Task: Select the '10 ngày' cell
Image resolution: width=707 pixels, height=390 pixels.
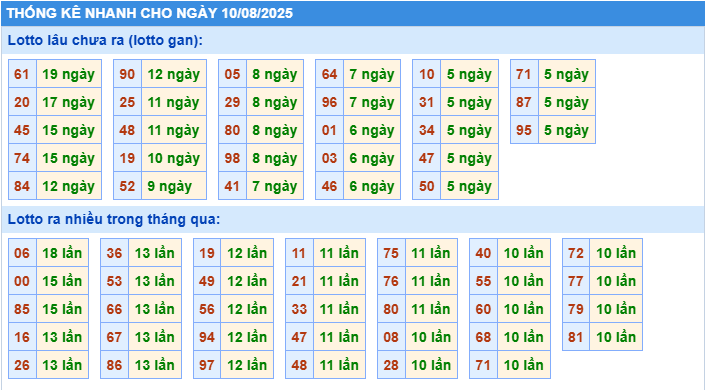Action: point(174,158)
